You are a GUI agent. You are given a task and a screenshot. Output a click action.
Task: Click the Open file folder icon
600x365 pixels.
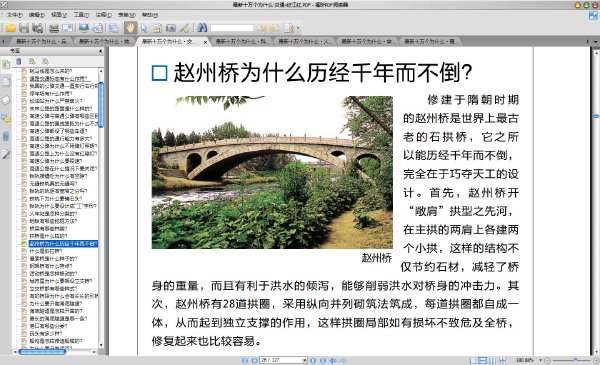pyautogui.click(x=10, y=28)
